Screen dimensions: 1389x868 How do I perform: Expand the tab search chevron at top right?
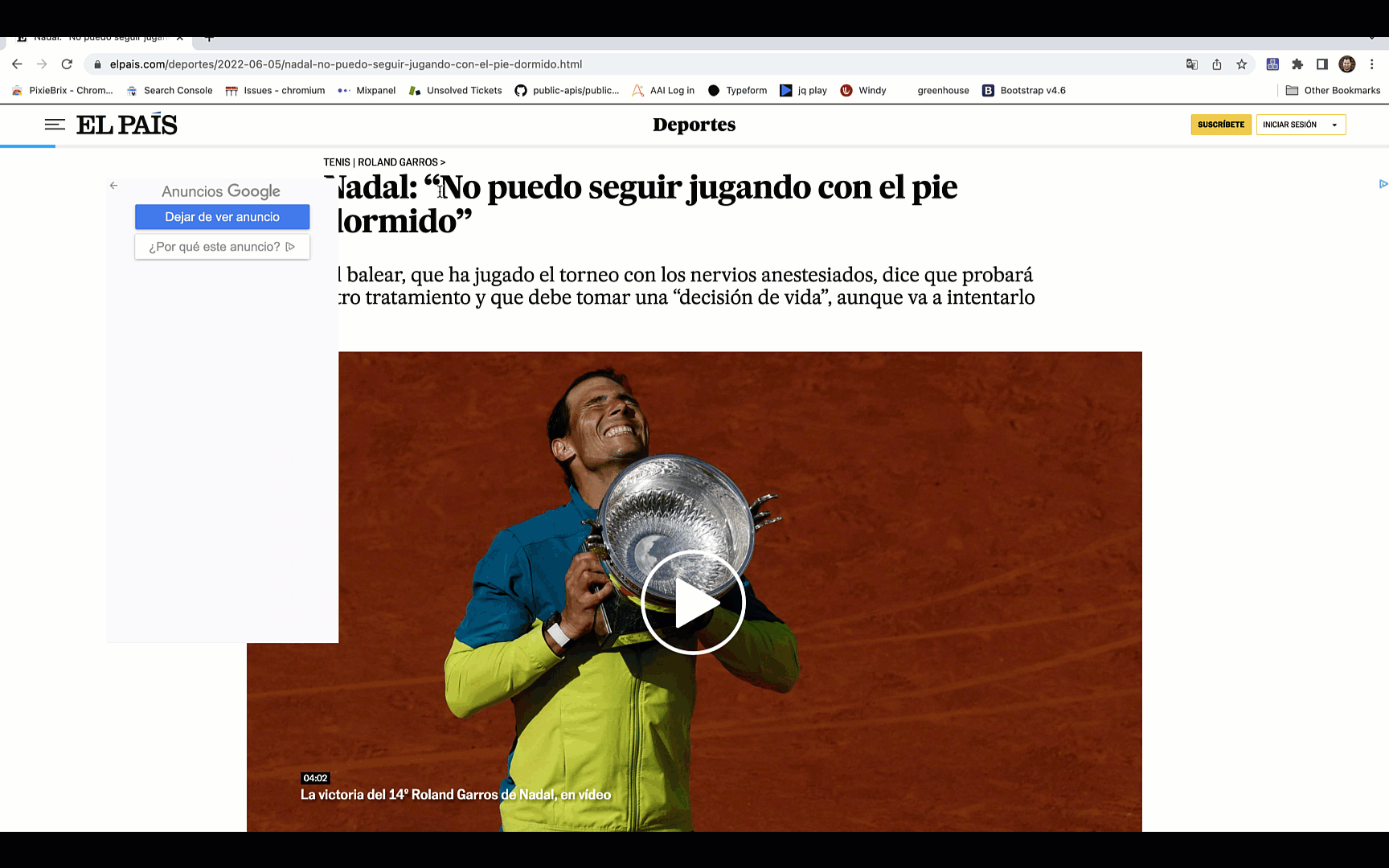click(1372, 38)
